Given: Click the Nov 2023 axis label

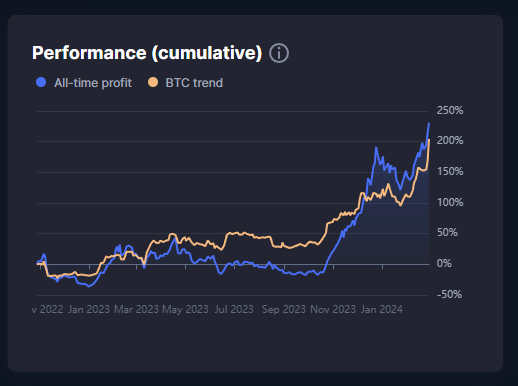Looking at the screenshot, I should point(333,310).
